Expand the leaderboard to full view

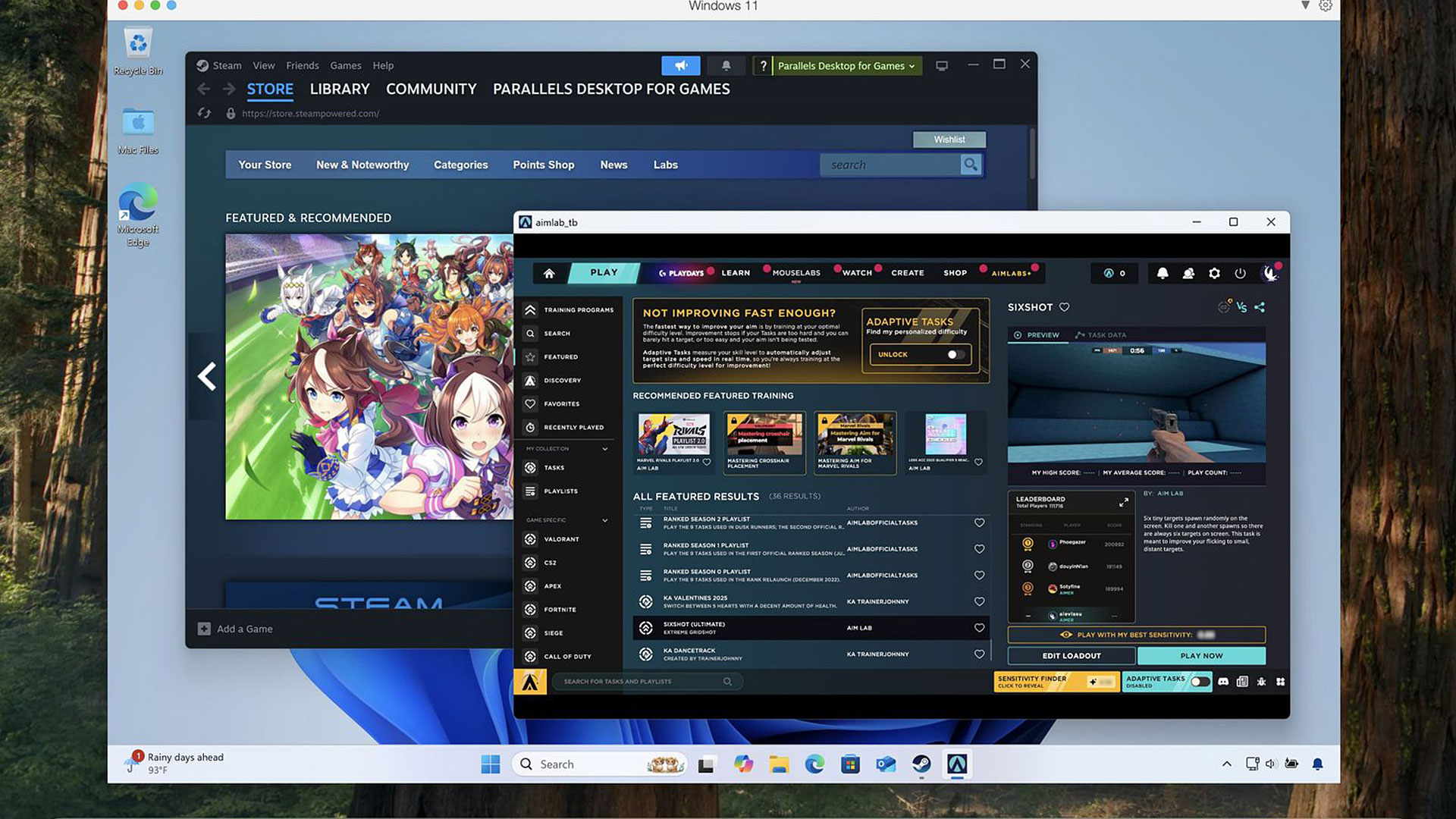pyautogui.click(x=1123, y=502)
